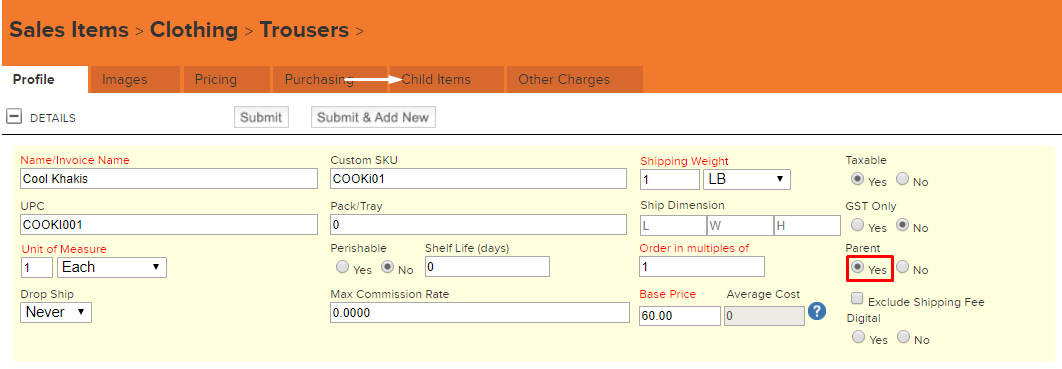The width and height of the screenshot is (1062, 369).
Task: Set Taxable to Yes
Action: pyautogui.click(x=857, y=179)
